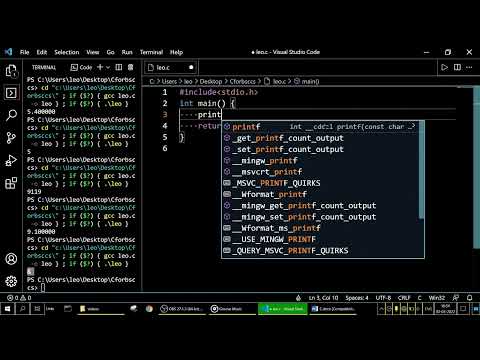480x360 pixels.
Task: Expand Read More arrow on printf suggestion
Action: point(412,126)
